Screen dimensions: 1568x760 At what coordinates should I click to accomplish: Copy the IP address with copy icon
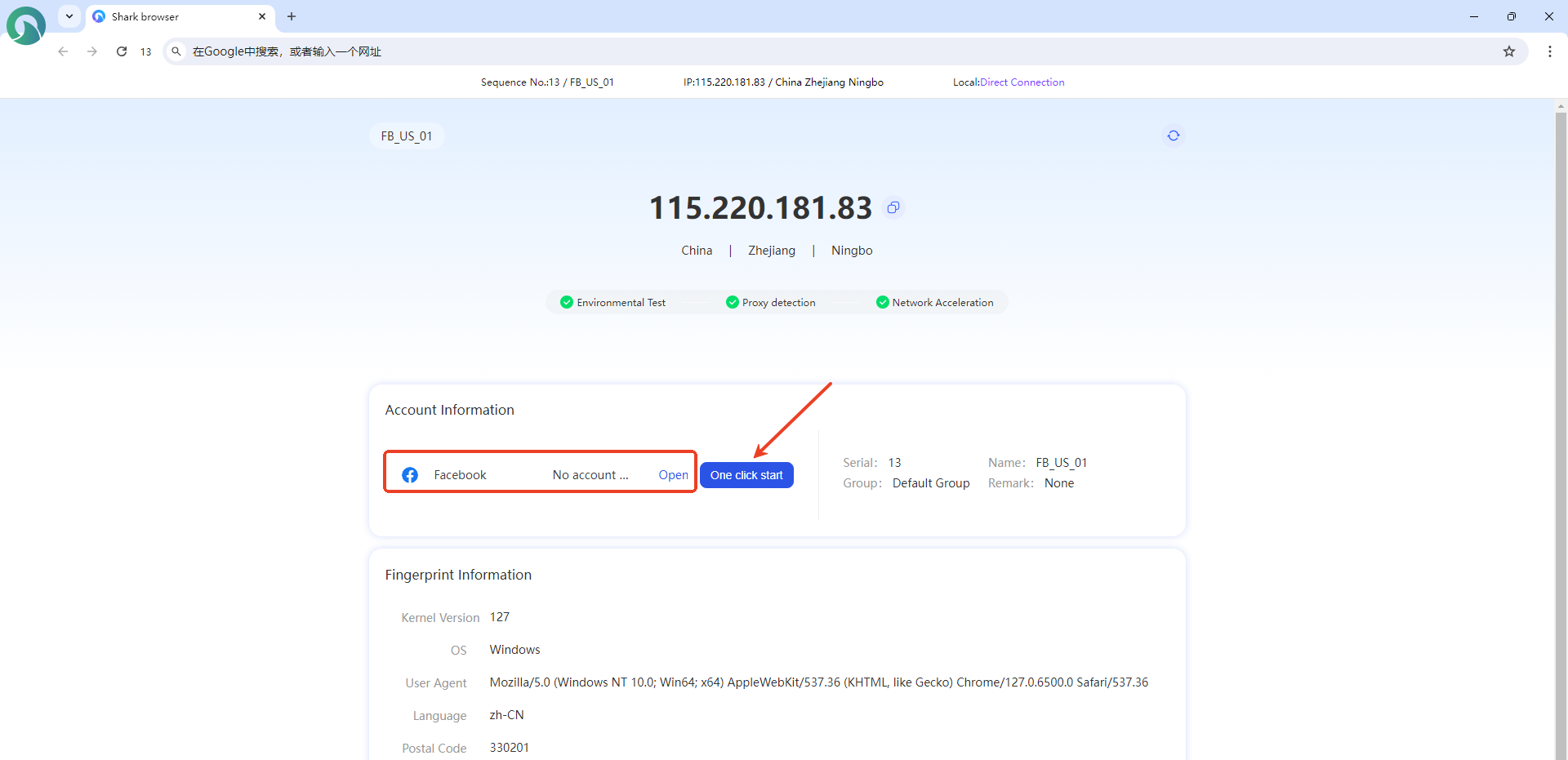[893, 208]
